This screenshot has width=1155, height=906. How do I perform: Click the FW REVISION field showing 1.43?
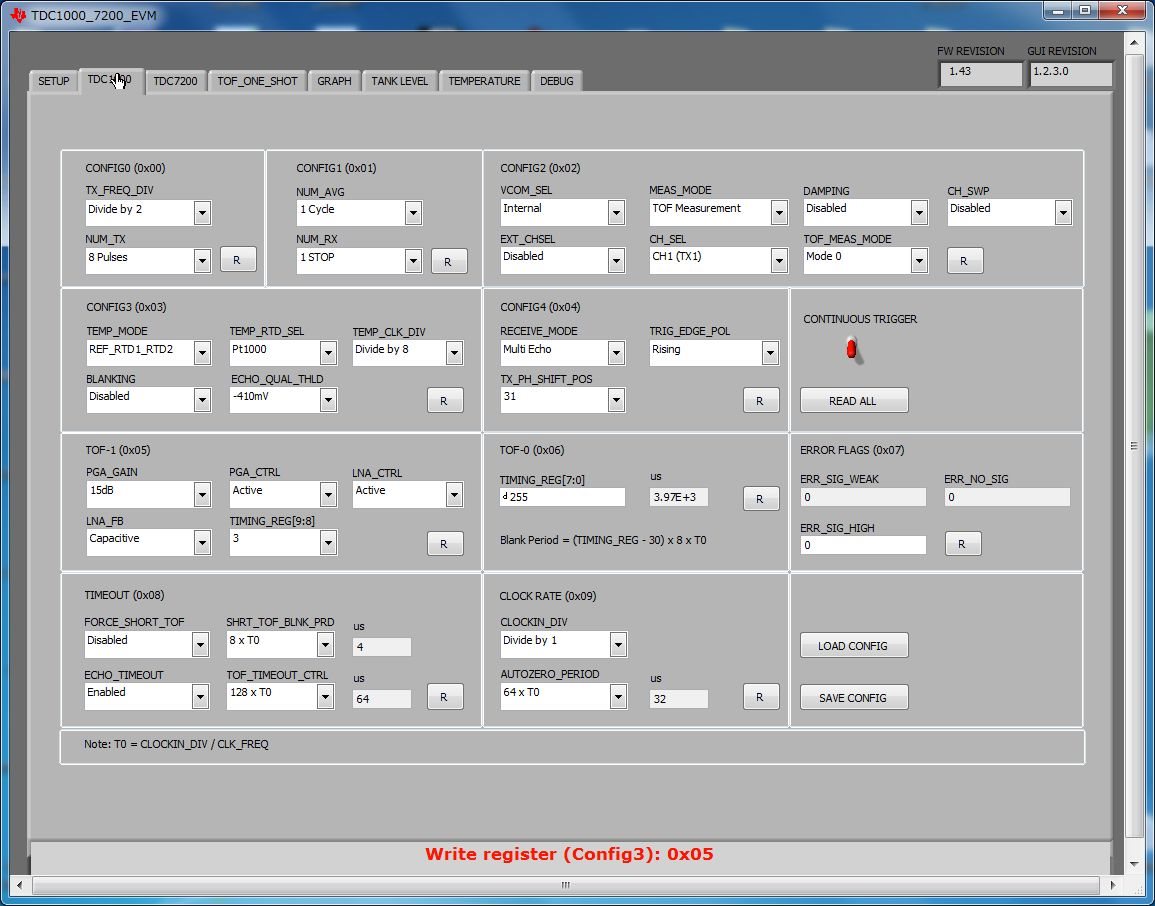(x=980, y=74)
